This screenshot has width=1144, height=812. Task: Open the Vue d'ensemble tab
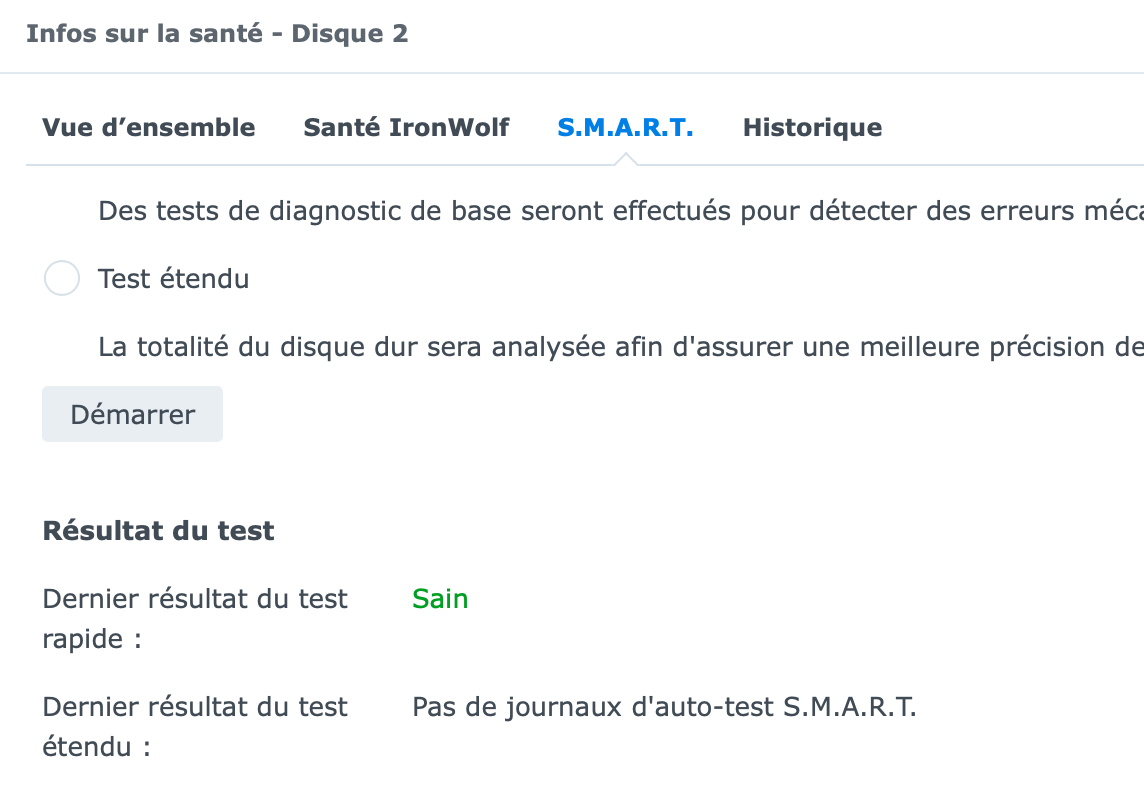(x=149, y=128)
